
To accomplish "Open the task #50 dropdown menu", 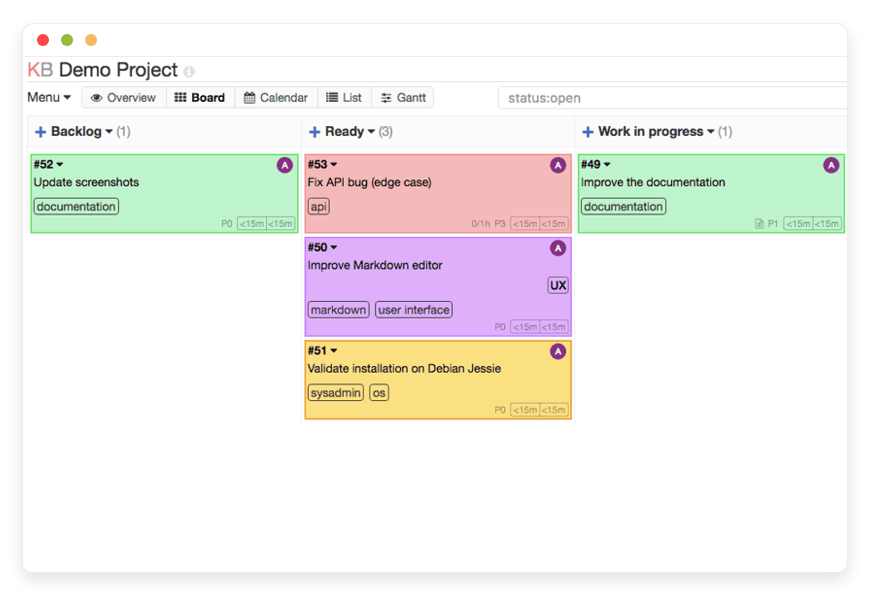I will click(x=322, y=248).
